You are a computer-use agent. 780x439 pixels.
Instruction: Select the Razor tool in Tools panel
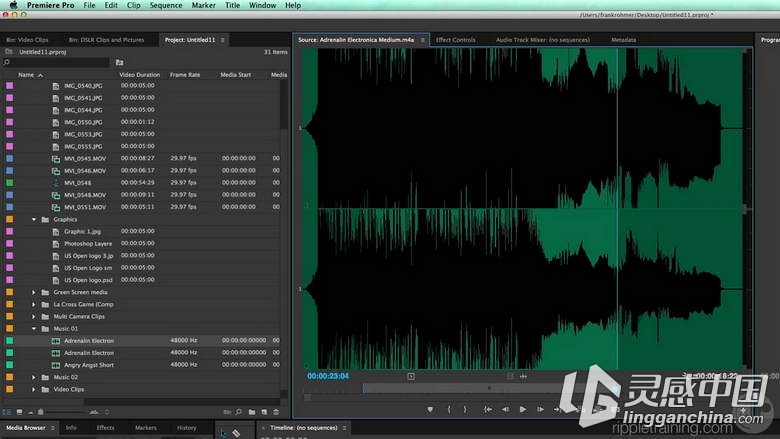pos(236,434)
